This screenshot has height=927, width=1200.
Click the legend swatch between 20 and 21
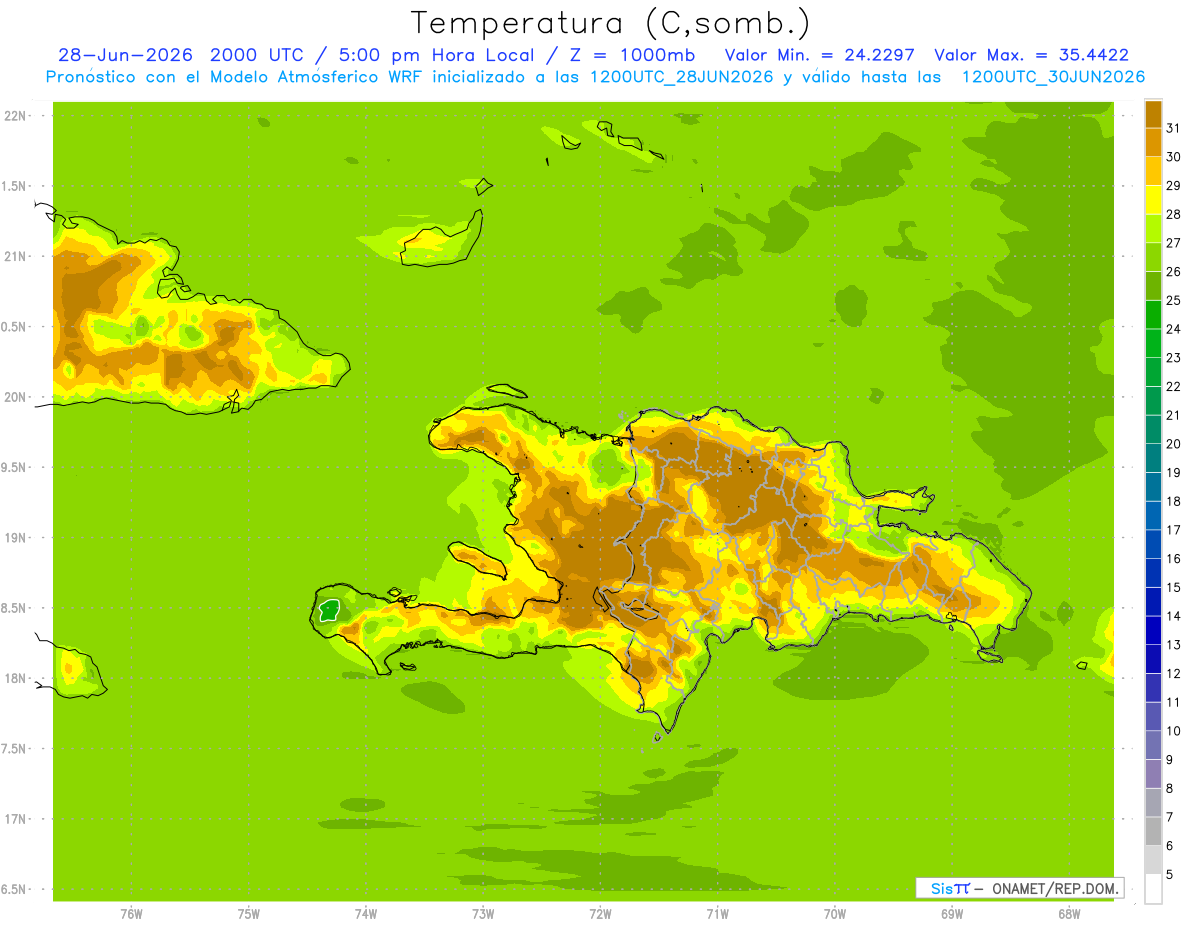1153,429
